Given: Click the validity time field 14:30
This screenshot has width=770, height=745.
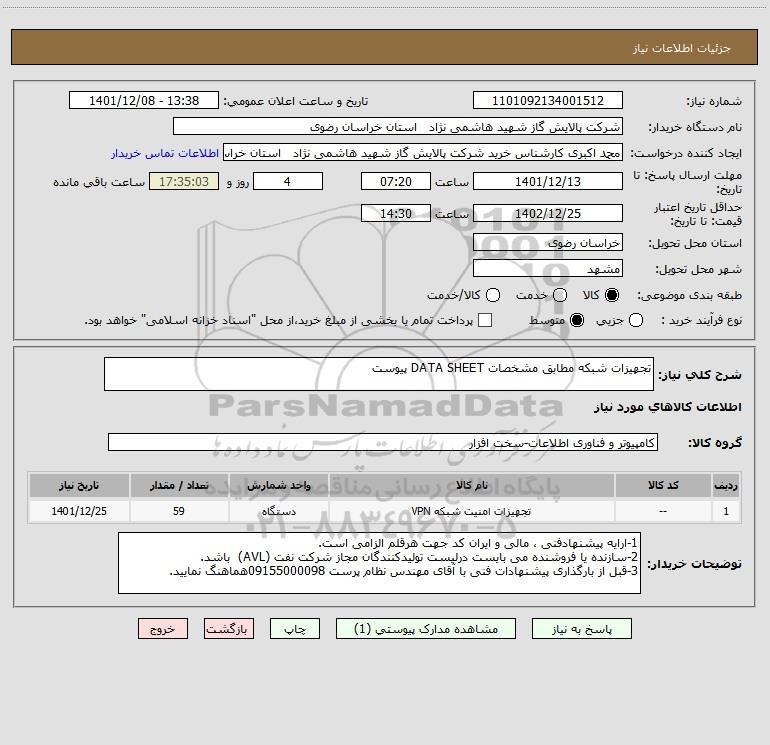Looking at the screenshot, I should tap(396, 213).
